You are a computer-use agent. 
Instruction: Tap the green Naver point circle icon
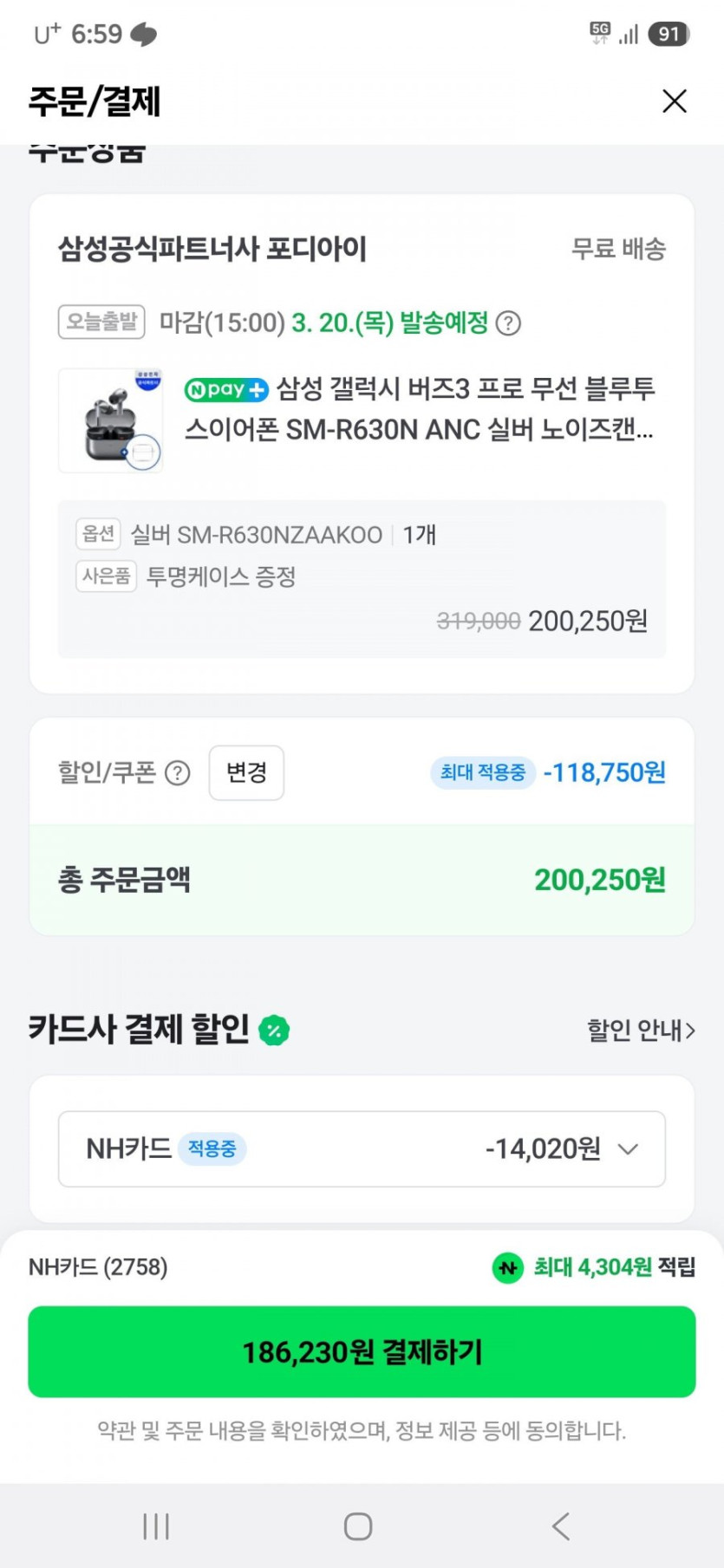pyautogui.click(x=508, y=1267)
